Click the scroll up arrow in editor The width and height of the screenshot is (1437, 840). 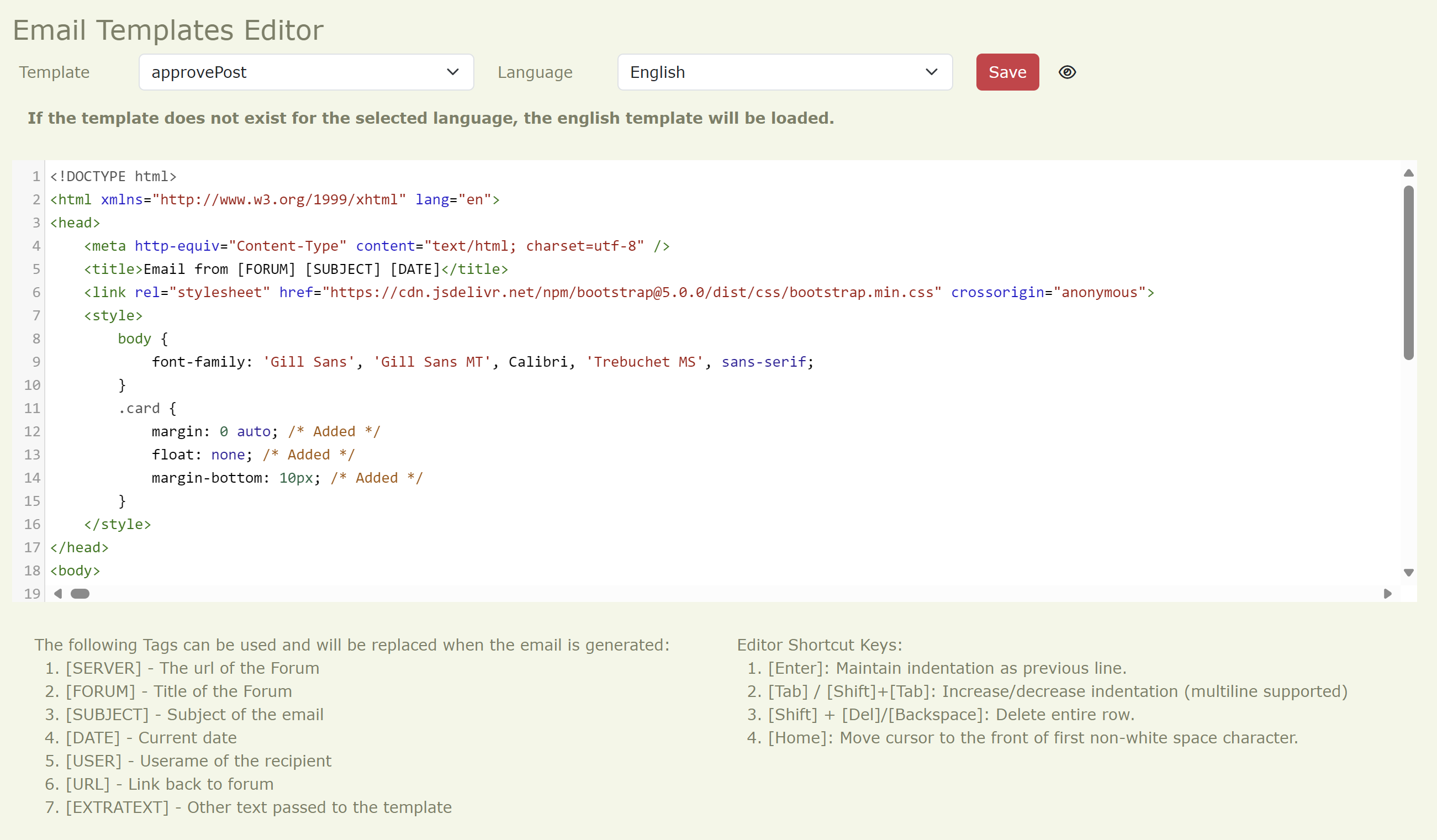pyautogui.click(x=1408, y=173)
